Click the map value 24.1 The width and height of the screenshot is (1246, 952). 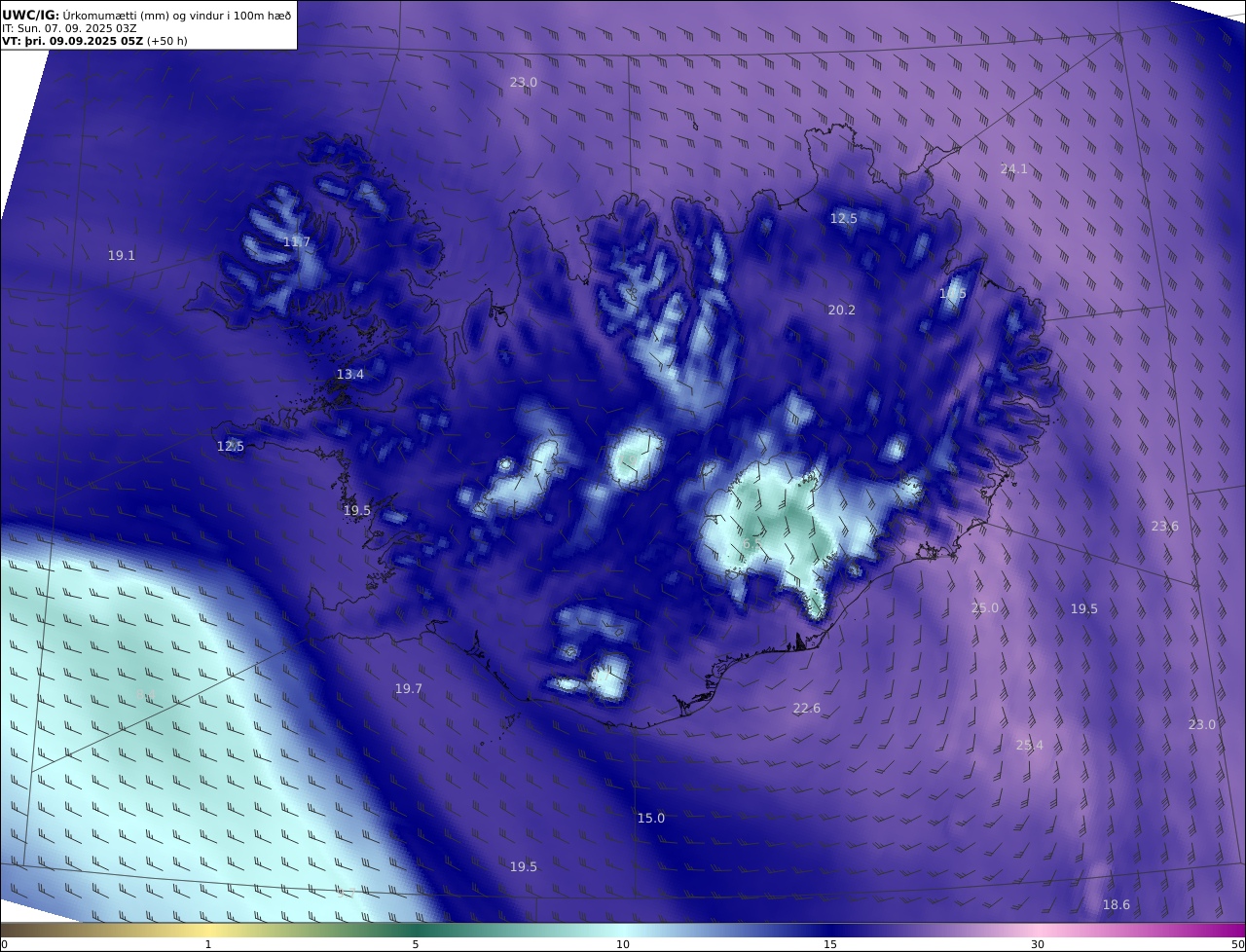(x=1013, y=168)
